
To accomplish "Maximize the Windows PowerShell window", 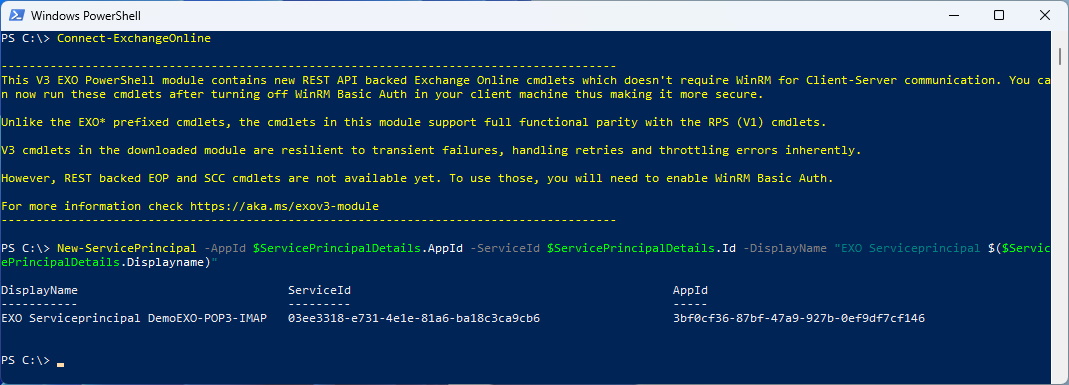I will (998, 15).
